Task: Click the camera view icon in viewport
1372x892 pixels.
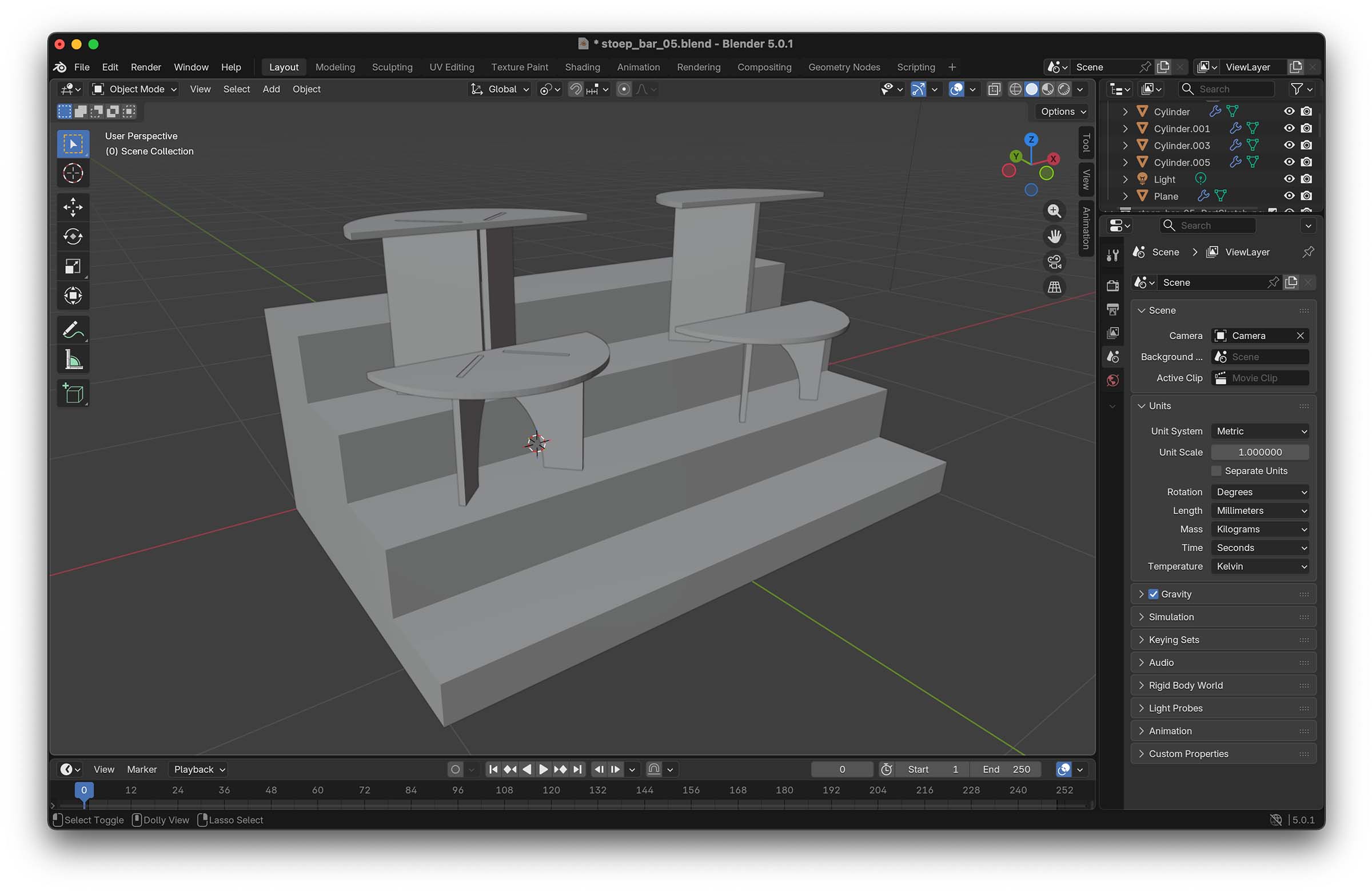Action: pos(1054,262)
